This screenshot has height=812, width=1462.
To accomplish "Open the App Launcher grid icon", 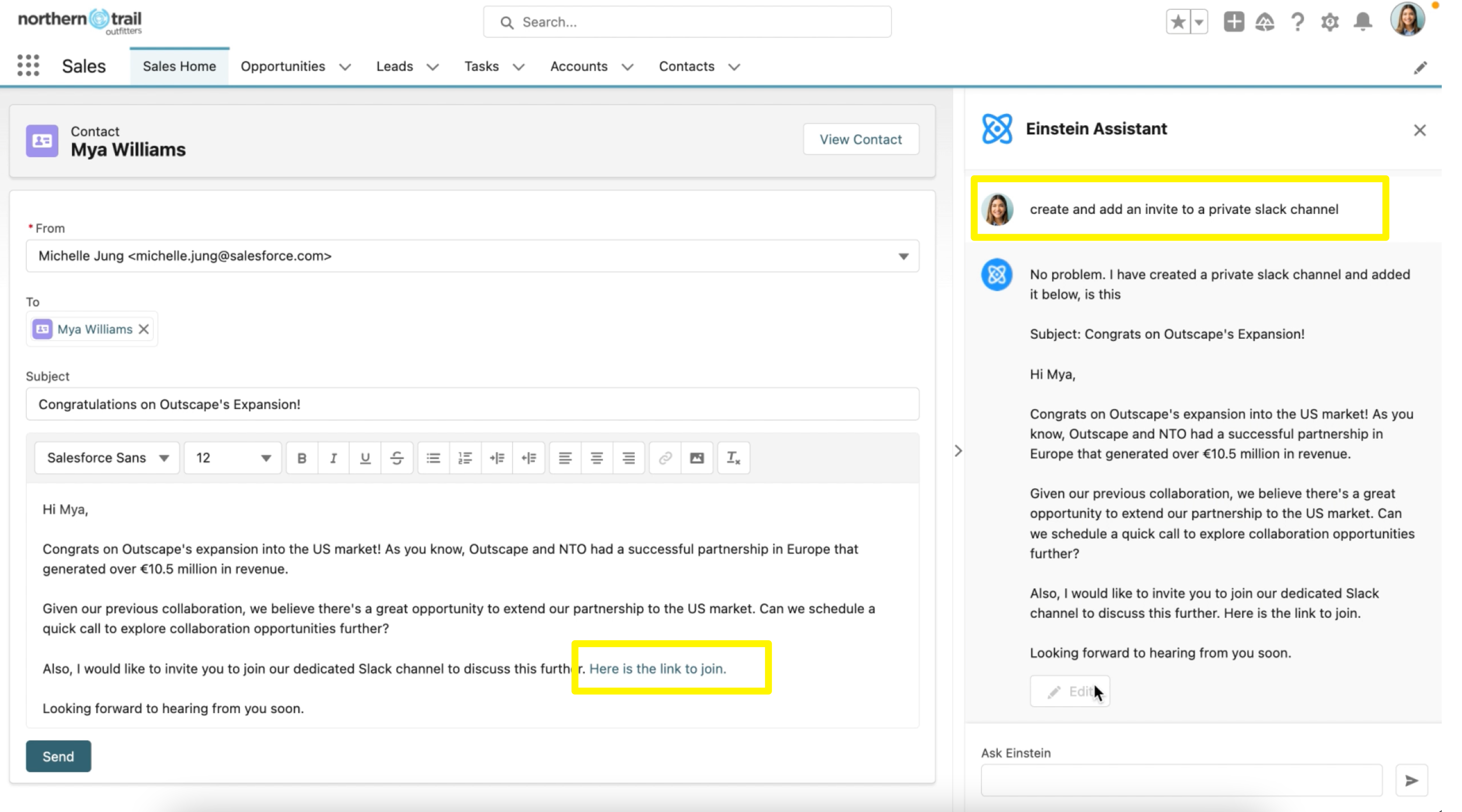I will (28, 66).
